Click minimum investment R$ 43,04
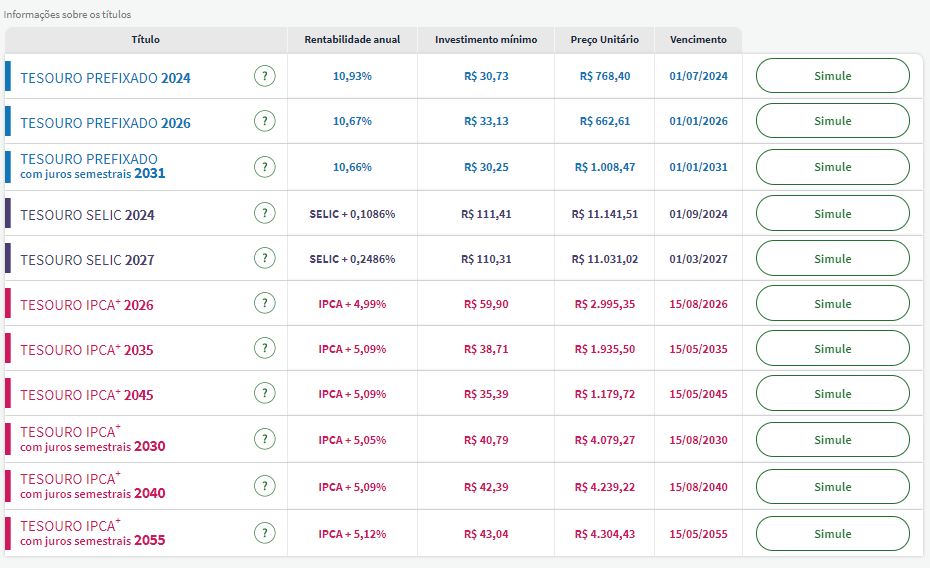The height and width of the screenshot is (568, 930). (x=486, y=534)
